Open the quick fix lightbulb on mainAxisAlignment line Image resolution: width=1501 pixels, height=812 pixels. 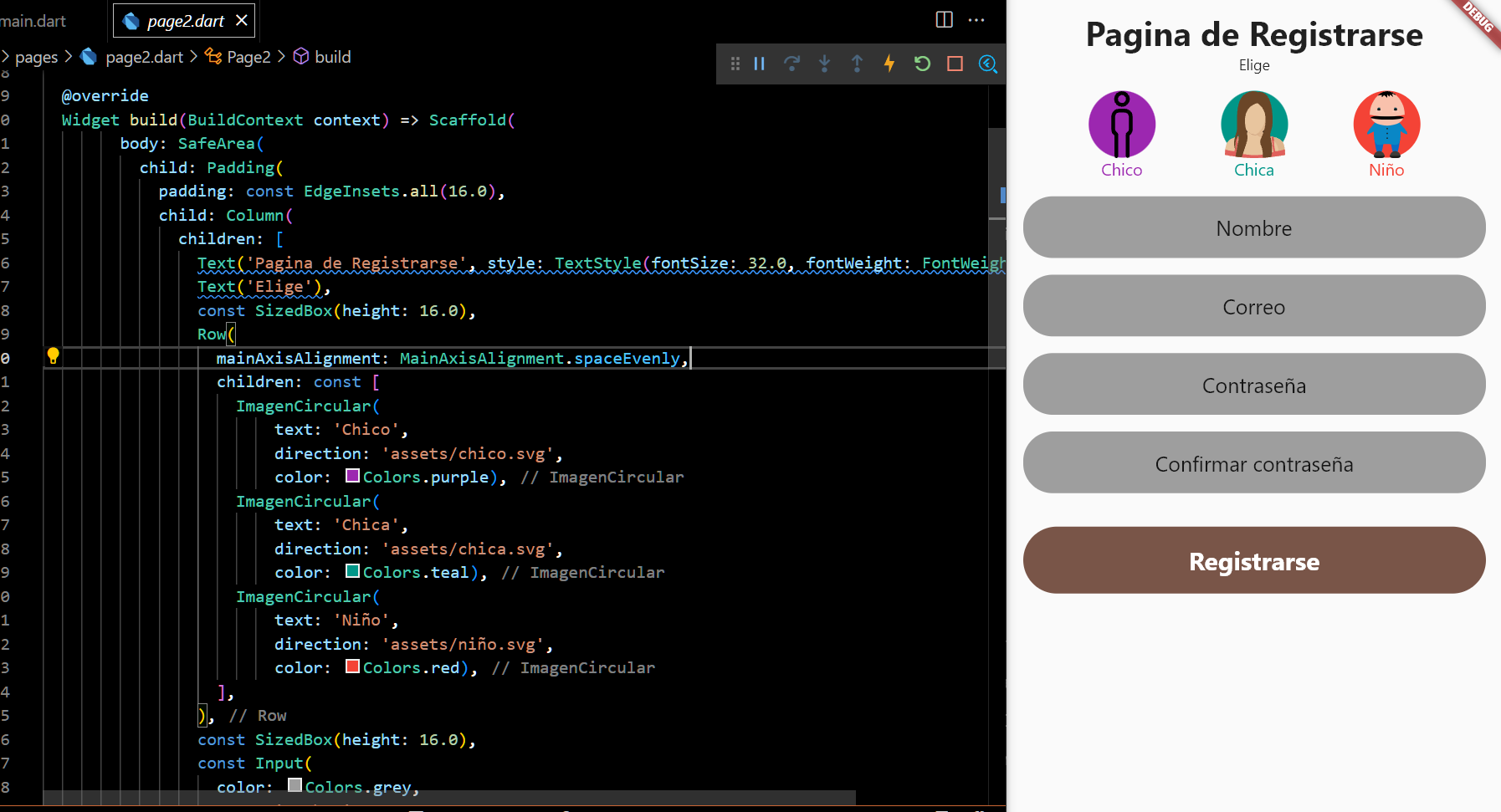pos(54,355)
